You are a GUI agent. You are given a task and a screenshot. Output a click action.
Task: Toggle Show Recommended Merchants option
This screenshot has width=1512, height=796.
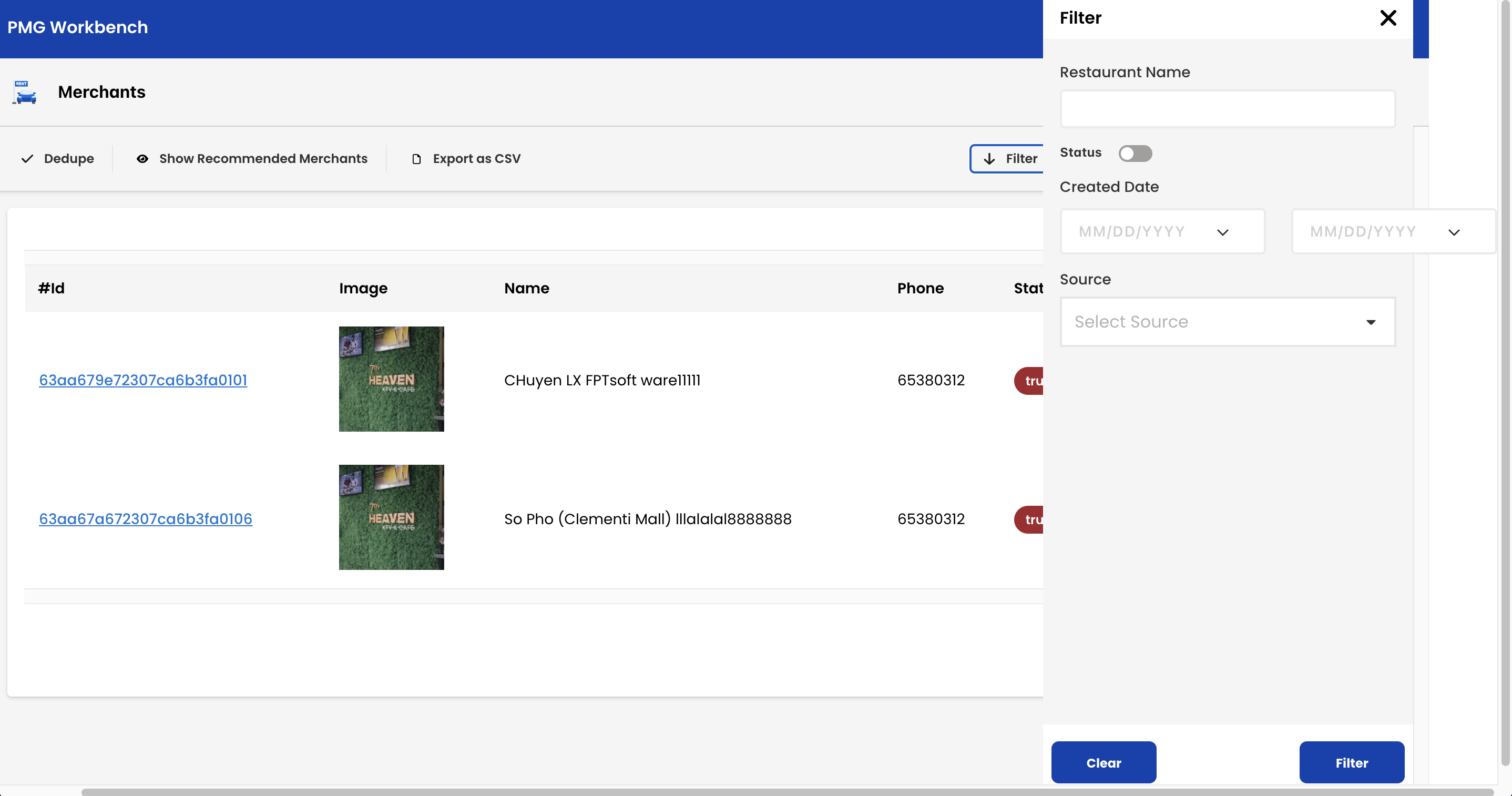[x=262, y=158]
